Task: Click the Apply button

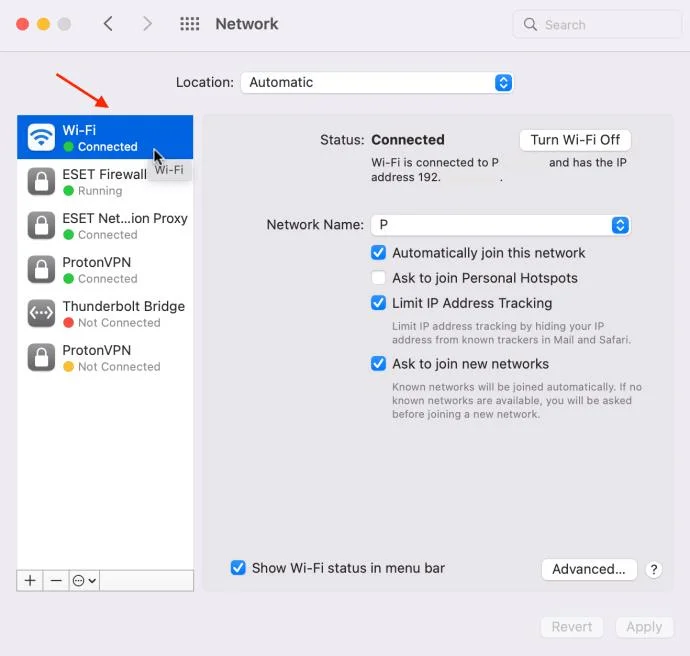Action: point(644,627)
